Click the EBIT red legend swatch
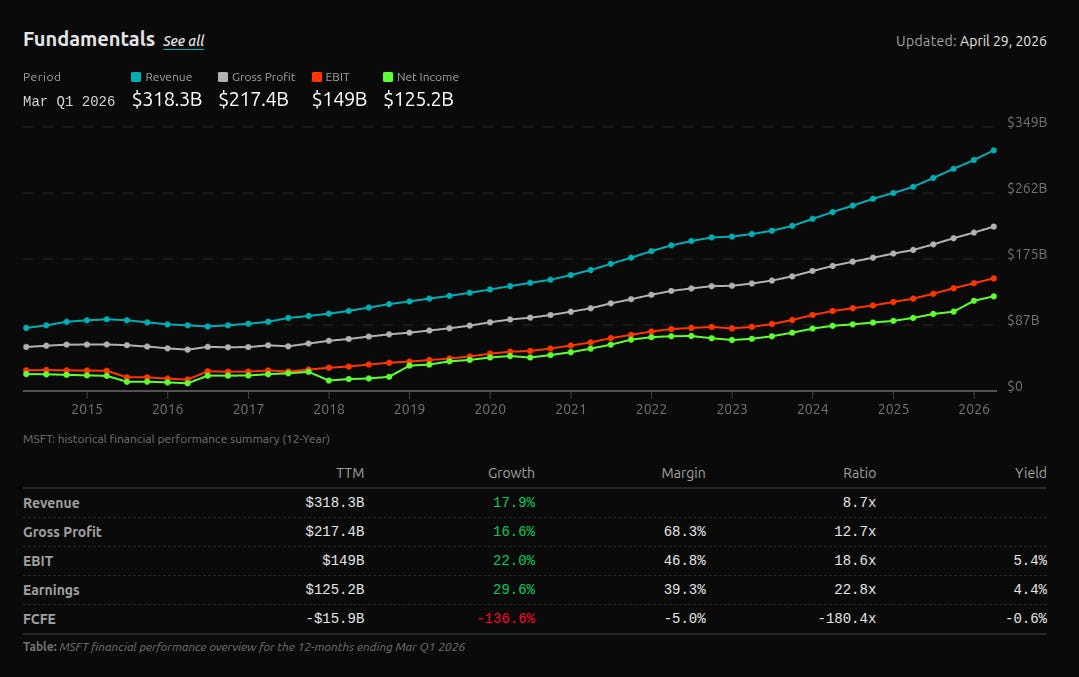This screenshot has height=677, width=1079. click(317, 77)
